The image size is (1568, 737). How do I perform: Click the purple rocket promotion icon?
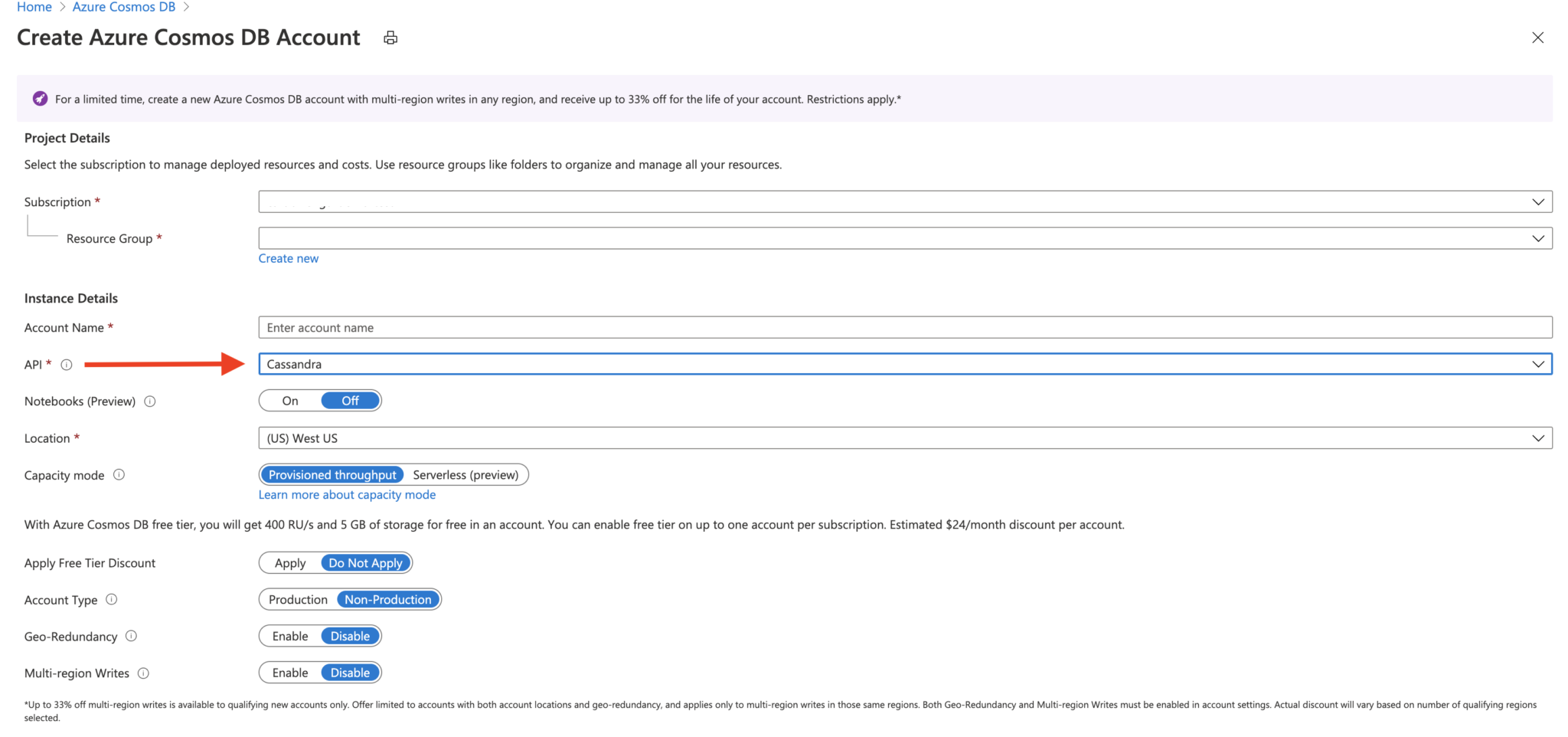[x=40, y=99]
